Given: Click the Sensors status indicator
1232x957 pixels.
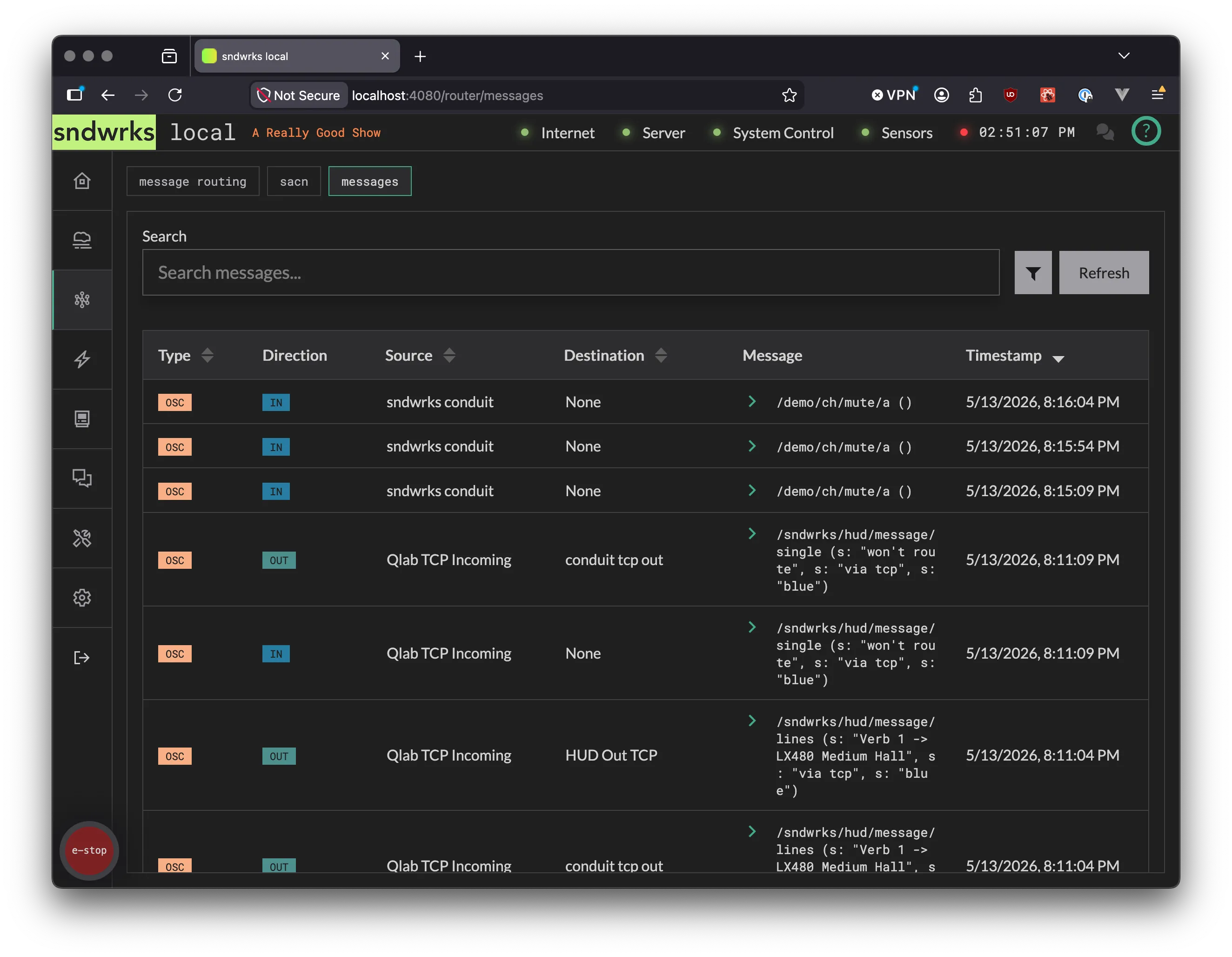Looking at the screenshot, I should (x=897, y=133).
